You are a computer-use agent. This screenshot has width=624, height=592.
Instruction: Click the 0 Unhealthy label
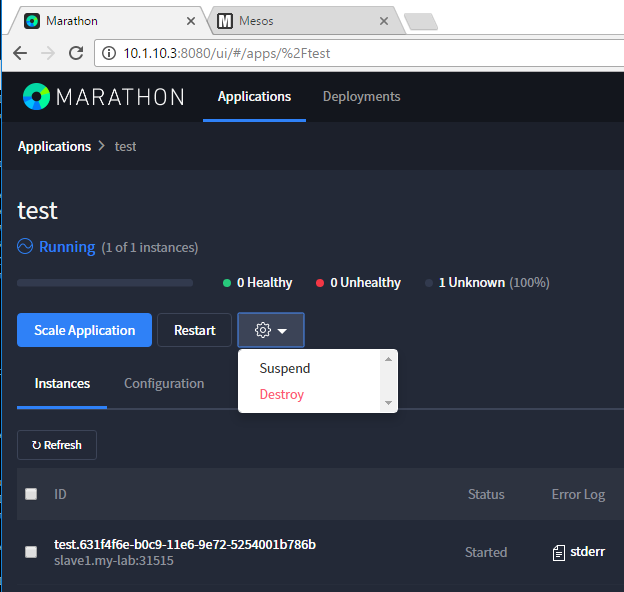365,282
